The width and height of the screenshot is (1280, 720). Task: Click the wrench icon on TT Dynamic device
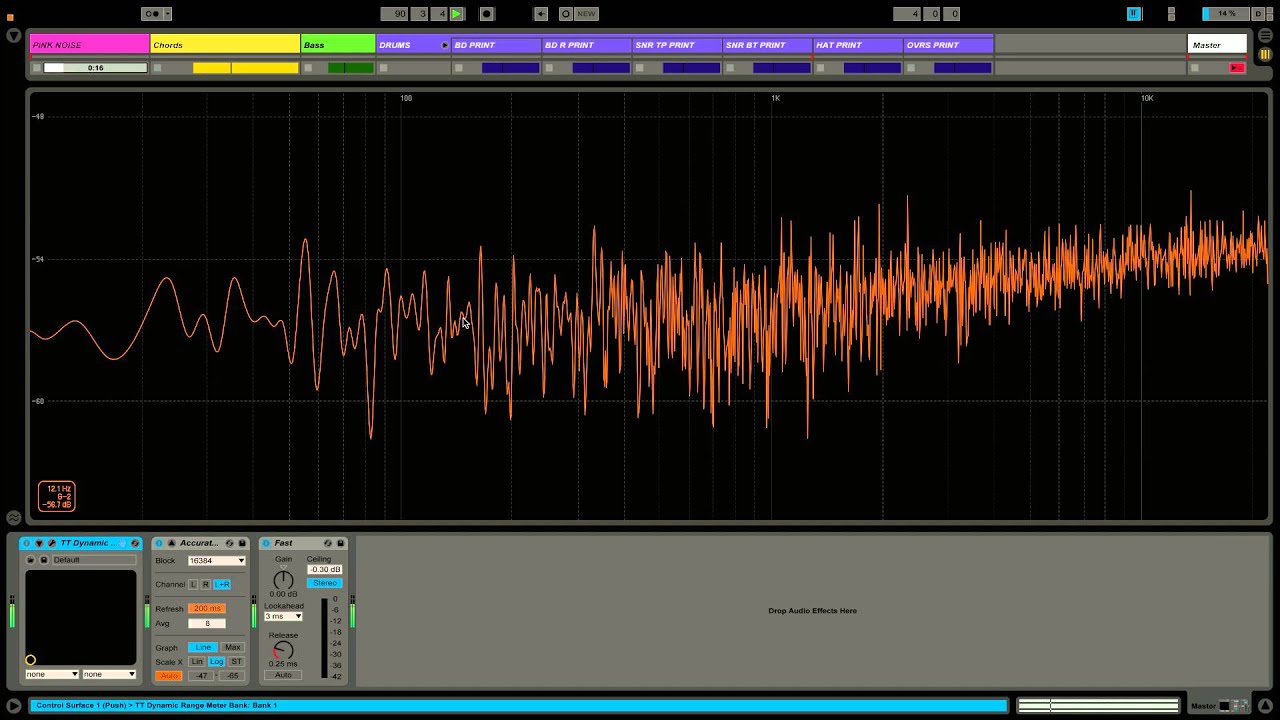tap(52, 543)
